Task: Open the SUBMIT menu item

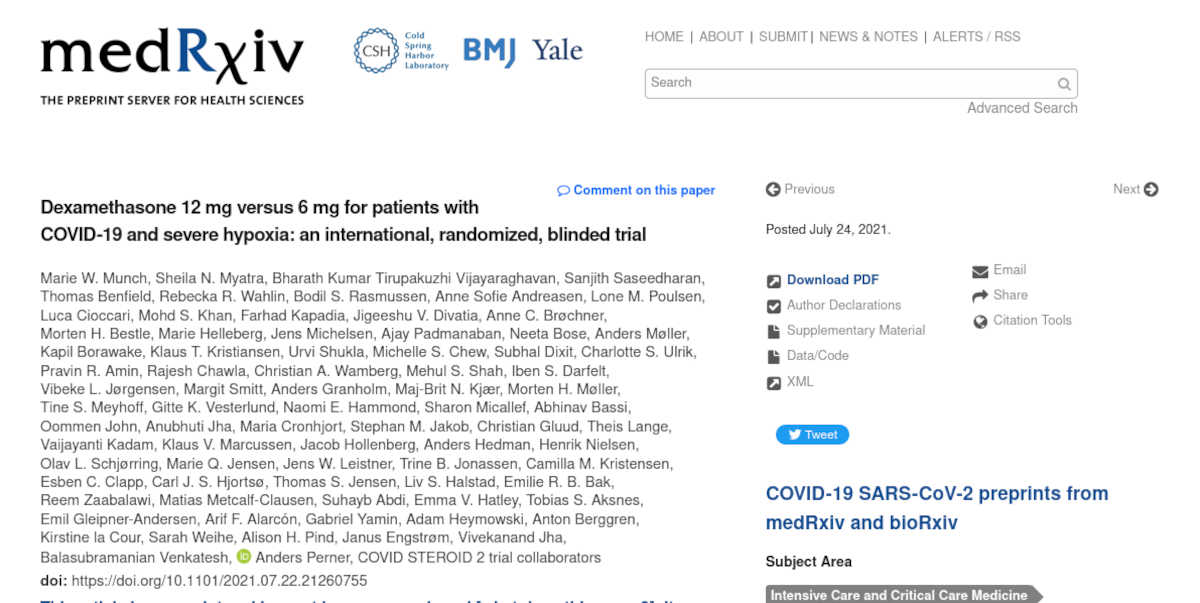Action: pyautogui.click(x=783, y=37)
